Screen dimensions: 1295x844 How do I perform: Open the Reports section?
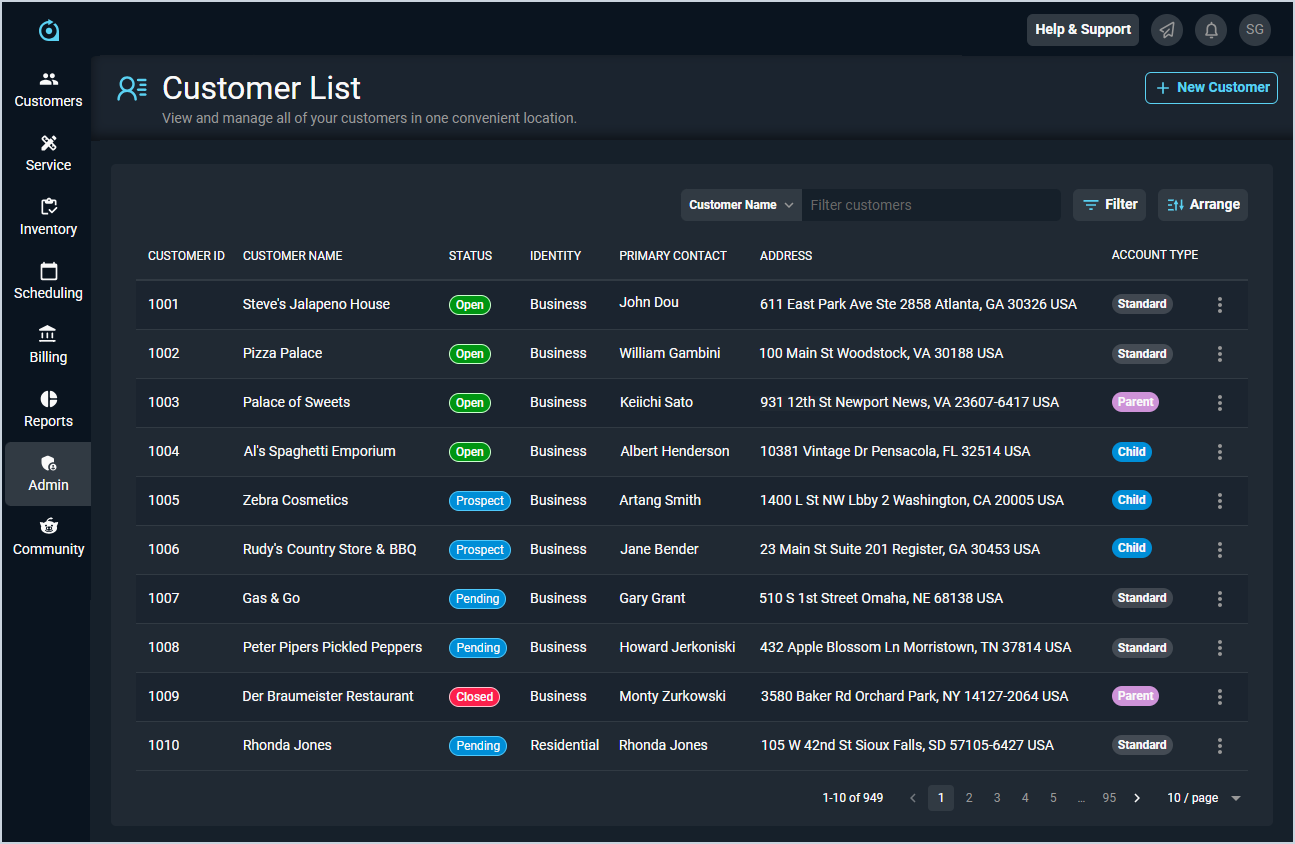pos(48,410)
